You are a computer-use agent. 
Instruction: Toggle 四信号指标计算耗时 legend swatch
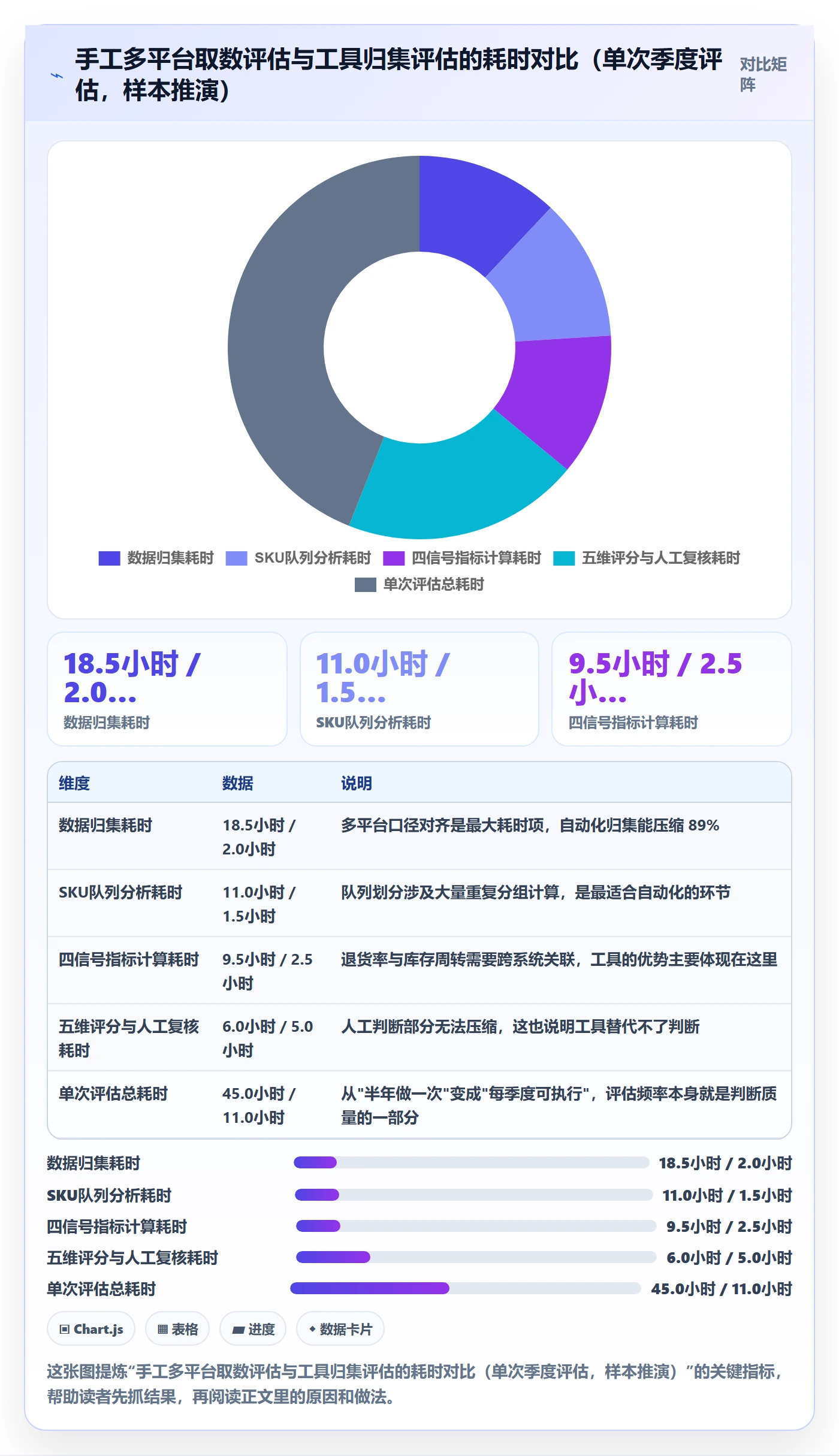(394, 558)
